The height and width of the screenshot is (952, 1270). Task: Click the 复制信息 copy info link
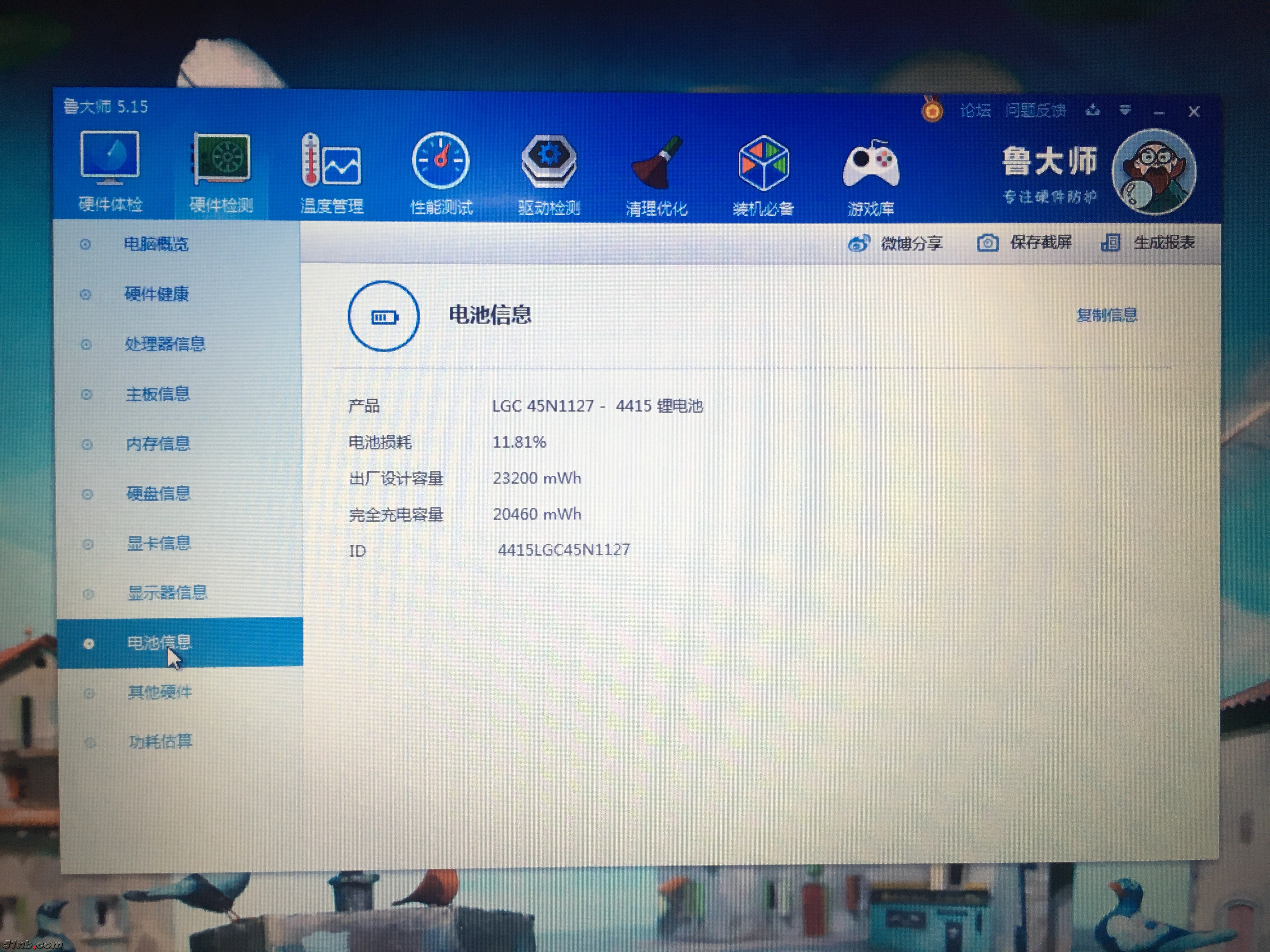[x=1107, y=315]
